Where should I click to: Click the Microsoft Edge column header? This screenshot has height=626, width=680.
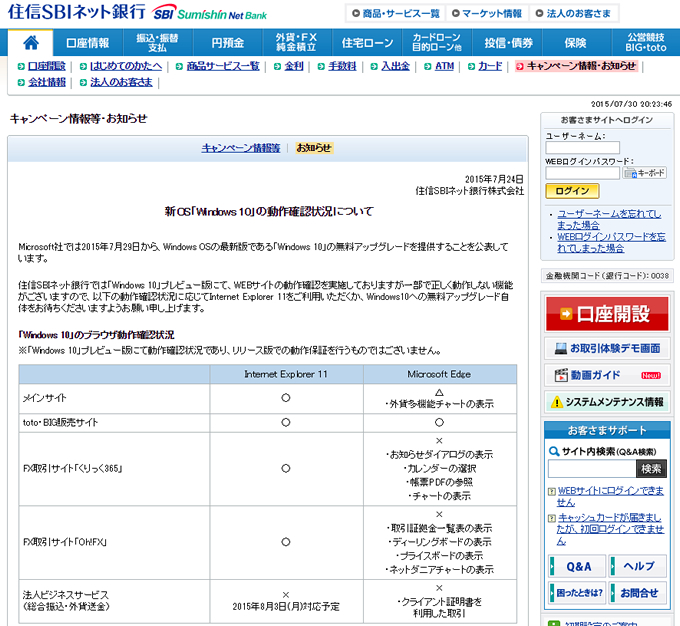439,374
